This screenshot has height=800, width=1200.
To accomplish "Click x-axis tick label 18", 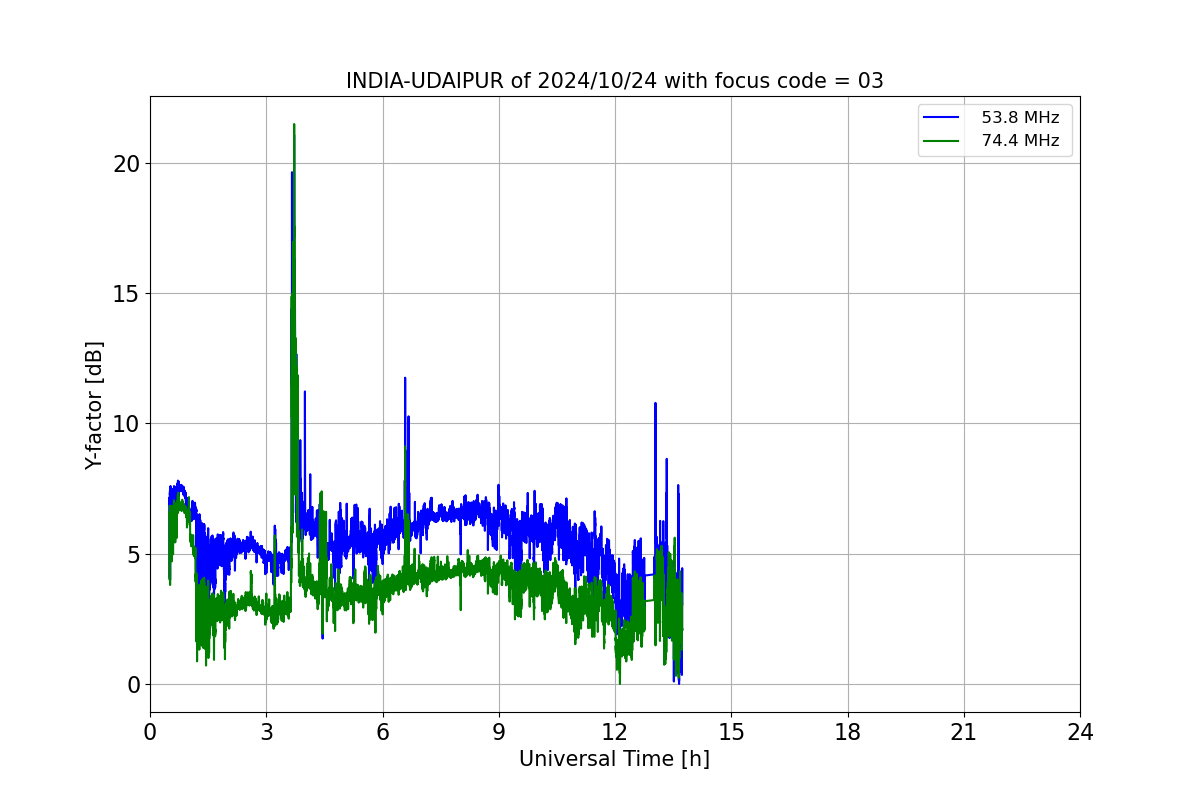I will [x=848, y=732].
